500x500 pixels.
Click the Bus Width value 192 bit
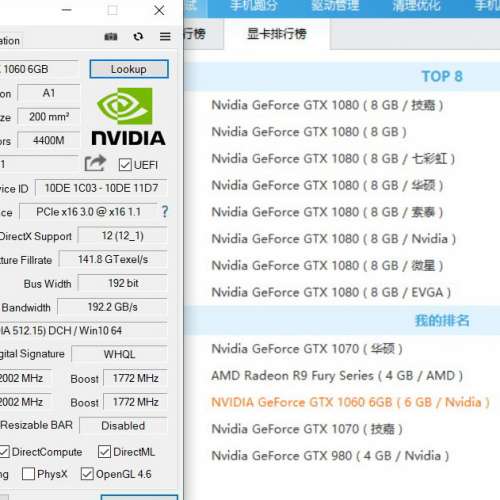[x=123, y=283]
